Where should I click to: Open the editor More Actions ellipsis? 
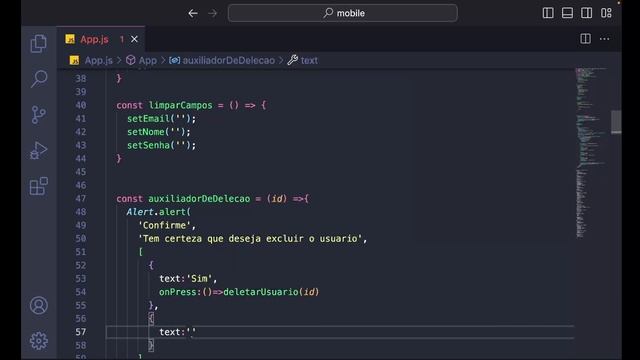pyautogui.click(x=604, y=39)
